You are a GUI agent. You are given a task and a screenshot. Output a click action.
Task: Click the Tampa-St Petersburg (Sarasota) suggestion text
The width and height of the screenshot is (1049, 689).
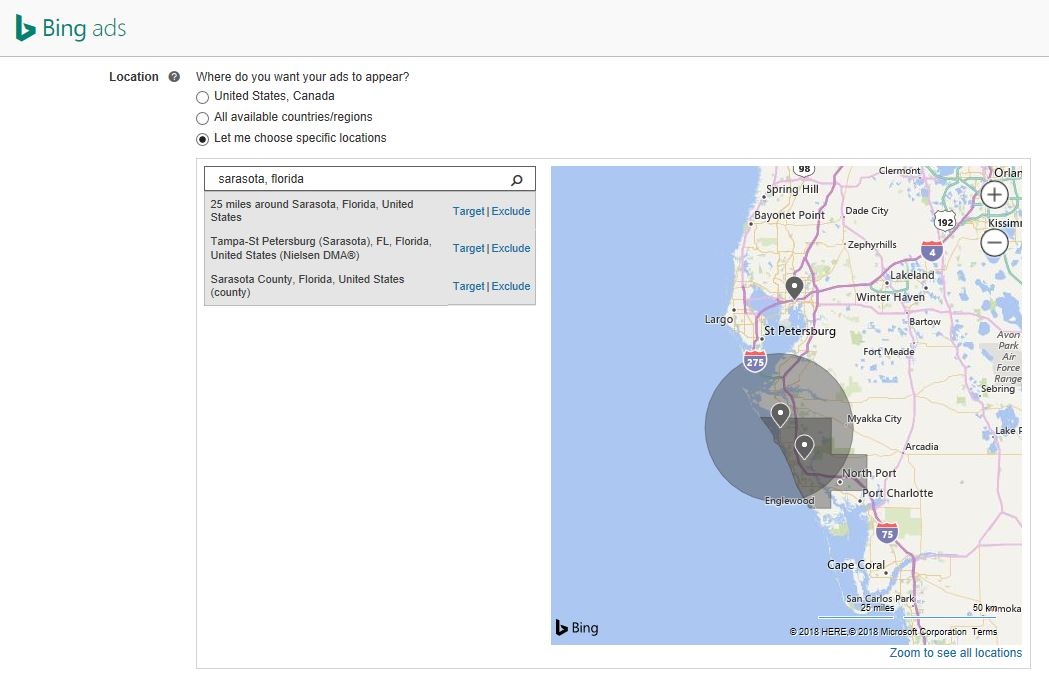coord(321,248)
